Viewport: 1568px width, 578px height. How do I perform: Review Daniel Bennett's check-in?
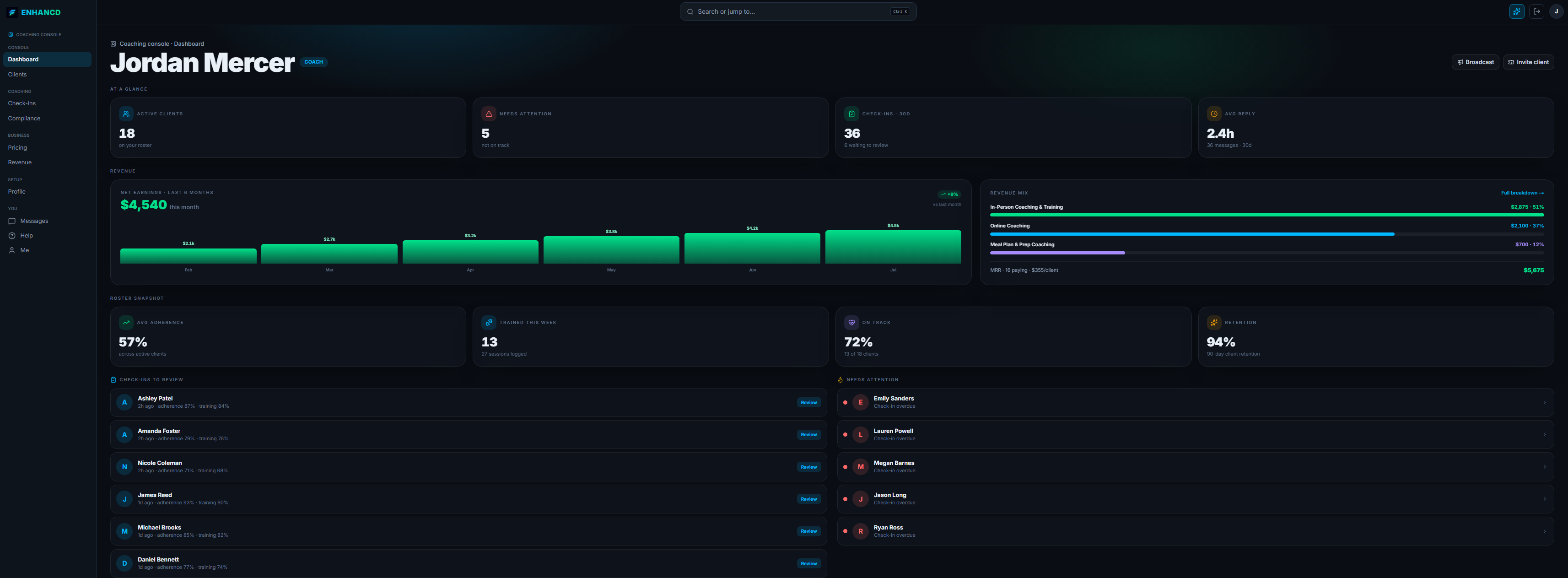click(809, 564)
